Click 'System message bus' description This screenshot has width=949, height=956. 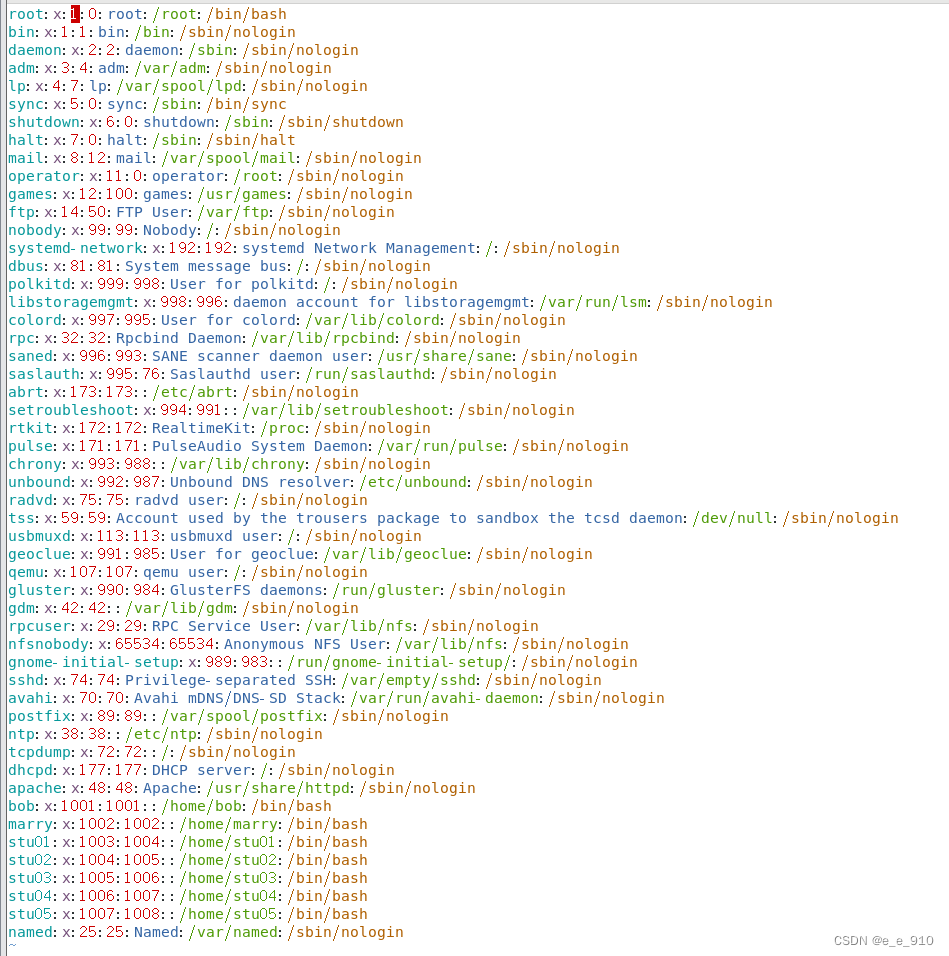[206, 266]
